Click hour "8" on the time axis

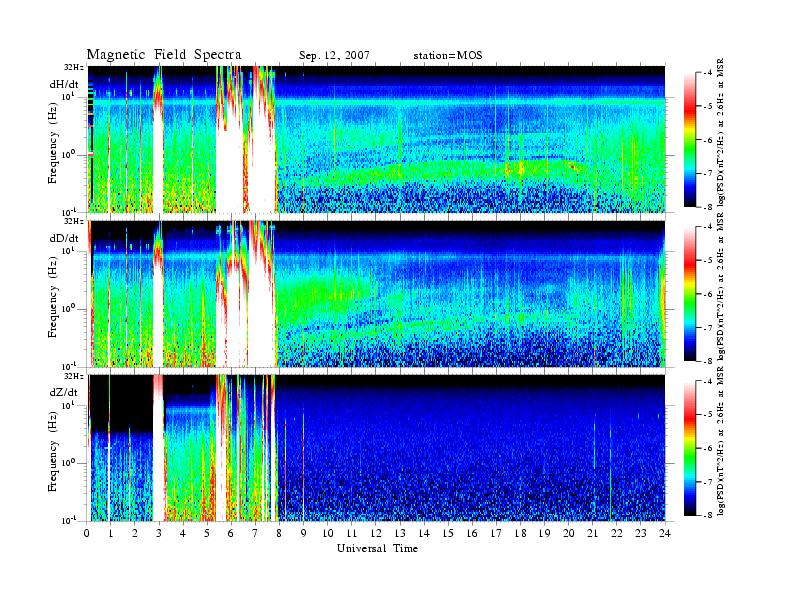pyautogui.click(x=279, y=533)
